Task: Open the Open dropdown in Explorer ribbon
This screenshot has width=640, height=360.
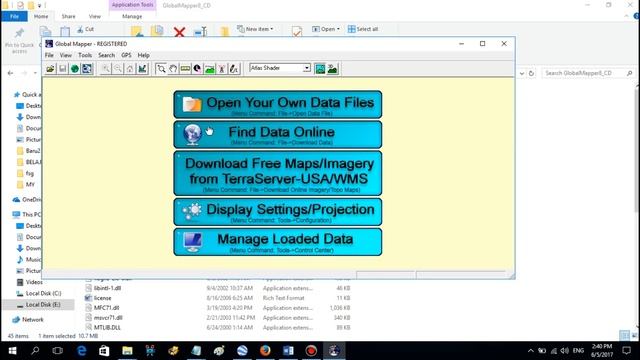Action: coord(326,29)
